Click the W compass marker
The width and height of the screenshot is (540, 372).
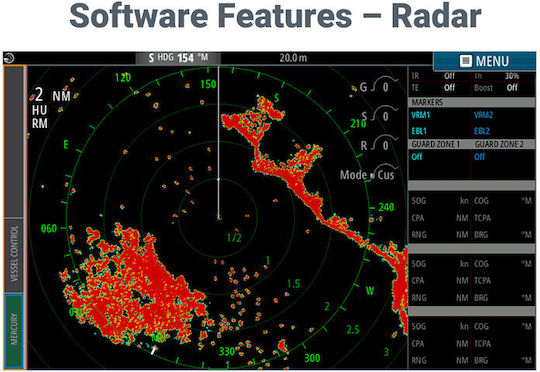click(x=370, y=291)
